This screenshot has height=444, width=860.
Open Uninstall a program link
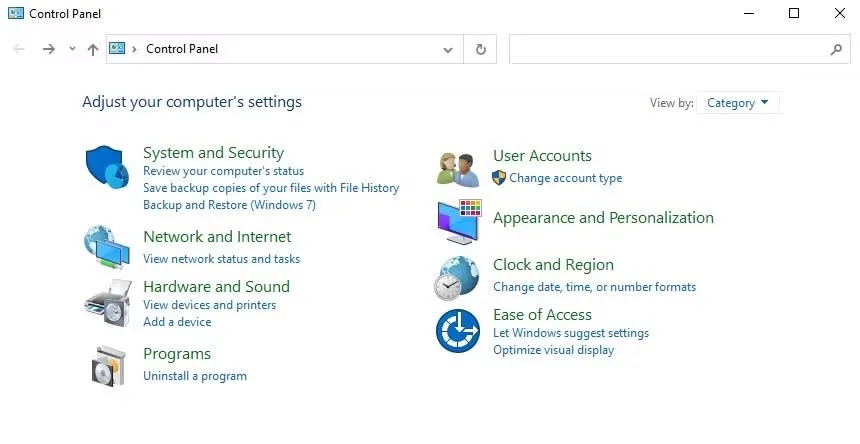pos(194,376)
